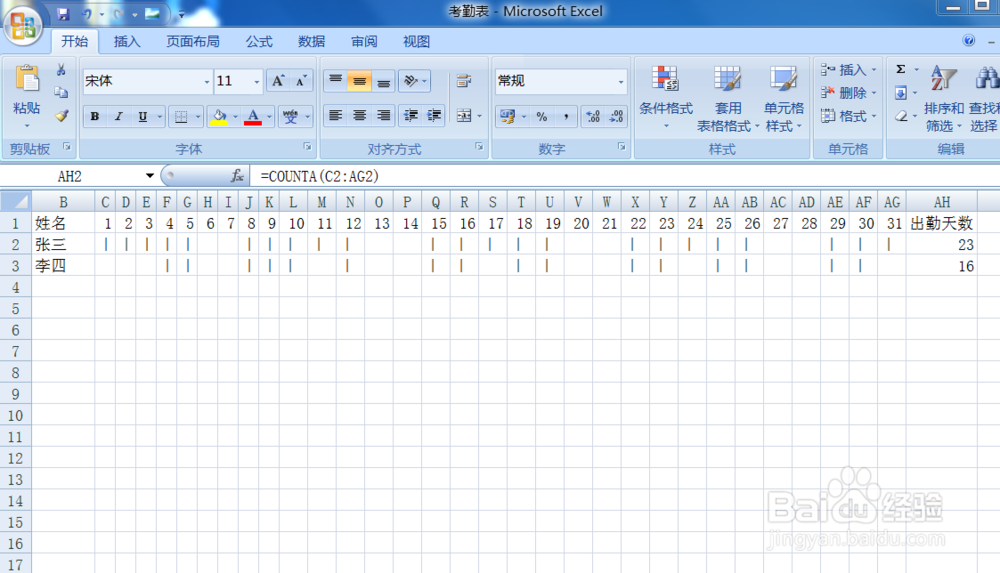1000x573 pixels.
Task: Open Excel help question mark icon
Action: 969,41
